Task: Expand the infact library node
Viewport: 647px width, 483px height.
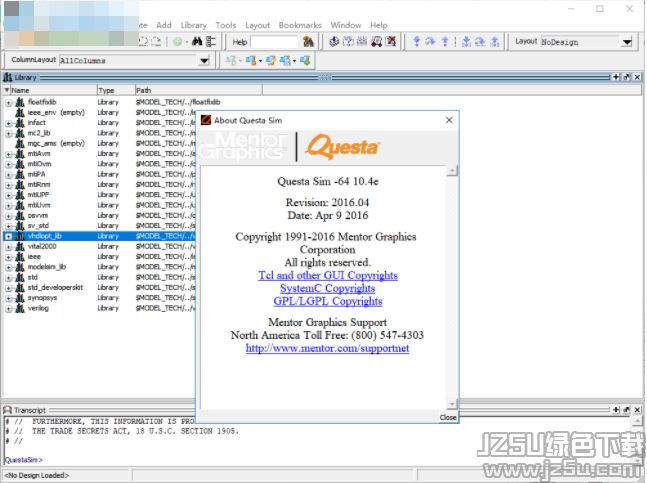Action: (x=8, y=123)
